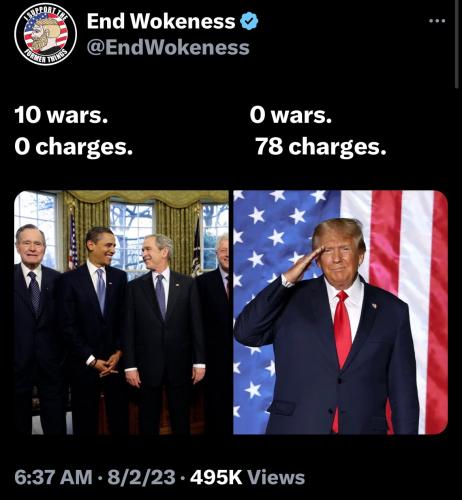Open the Oval Office group photo
The width and height of the screenshot is (462, 500).
121,312
